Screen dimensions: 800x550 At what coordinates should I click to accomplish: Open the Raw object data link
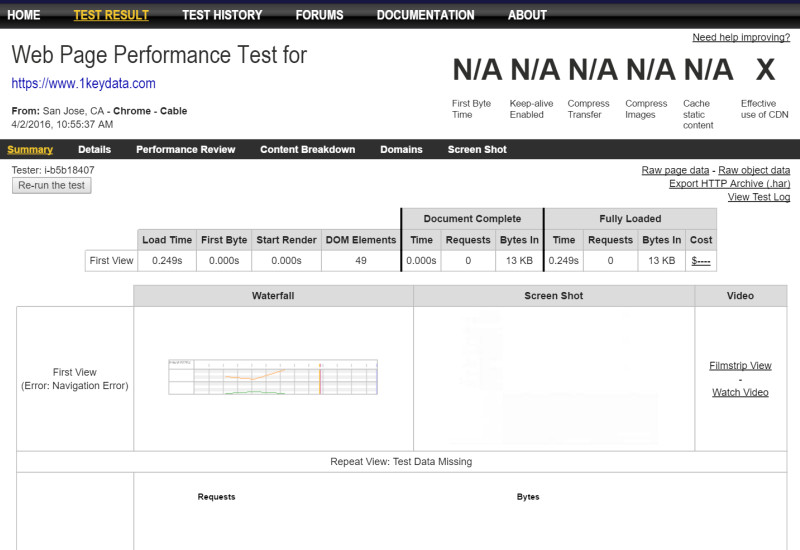coord(754,170)
